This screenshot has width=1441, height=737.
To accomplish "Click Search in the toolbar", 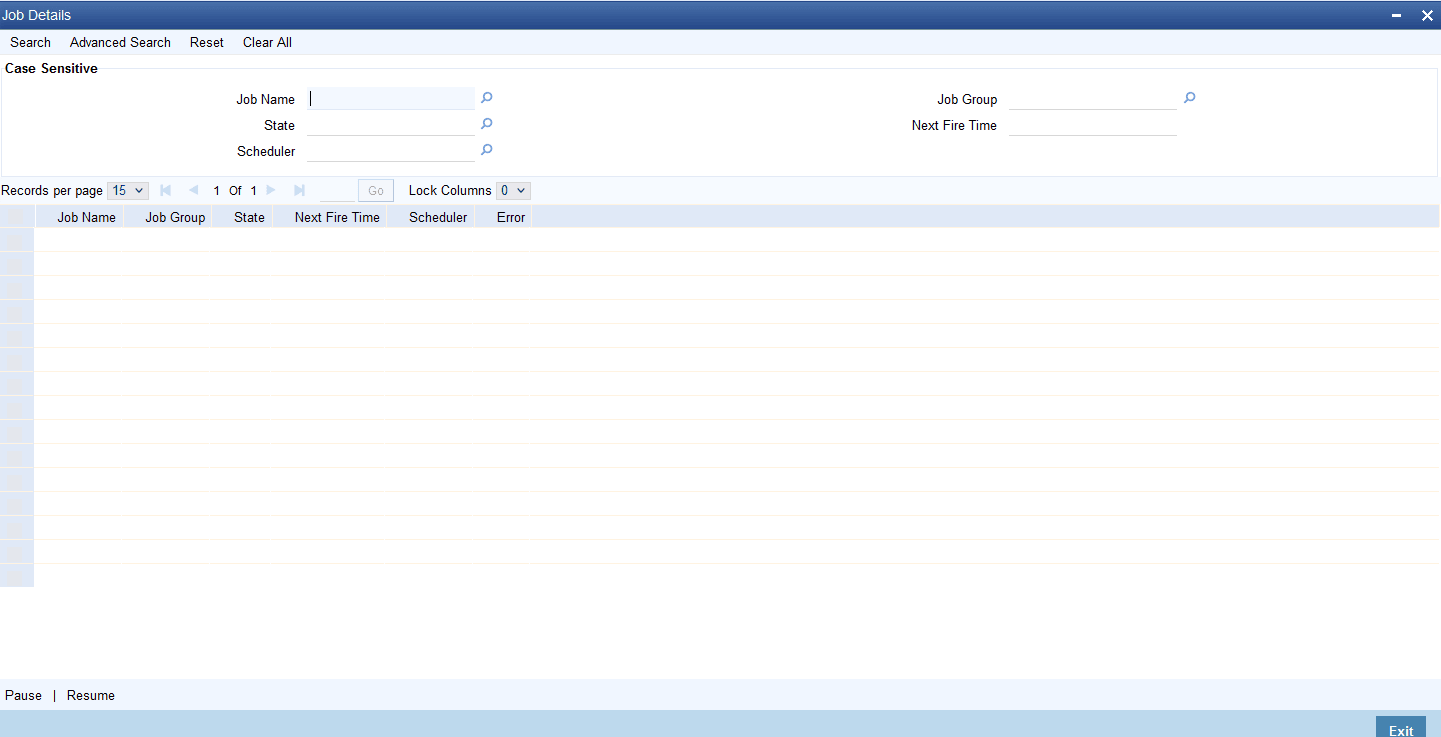I will pos(31,42).
